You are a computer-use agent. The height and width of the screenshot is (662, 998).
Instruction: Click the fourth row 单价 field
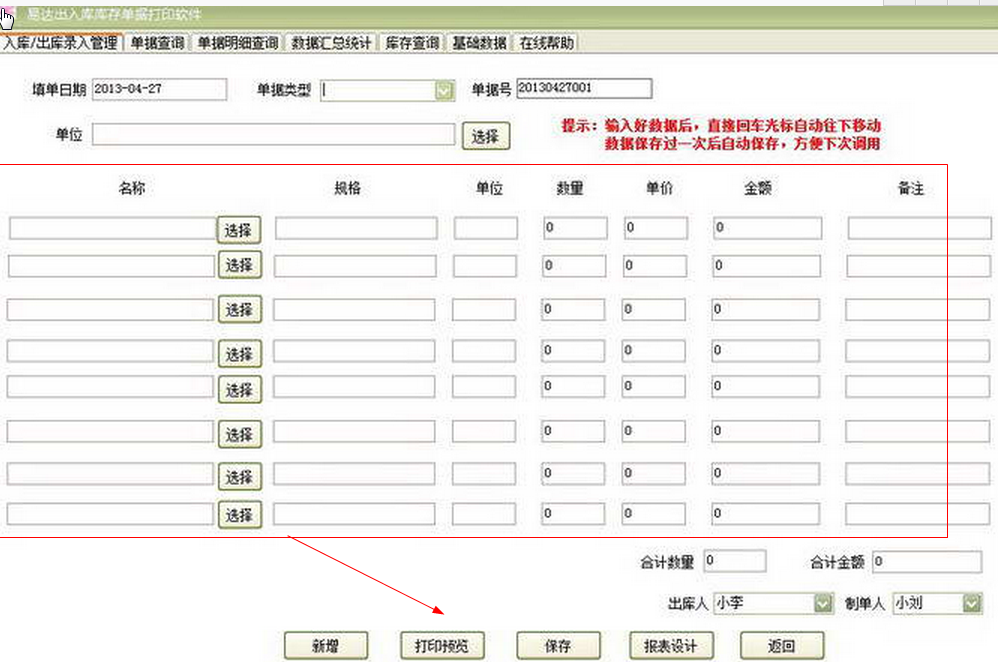(x=654, y=351)
